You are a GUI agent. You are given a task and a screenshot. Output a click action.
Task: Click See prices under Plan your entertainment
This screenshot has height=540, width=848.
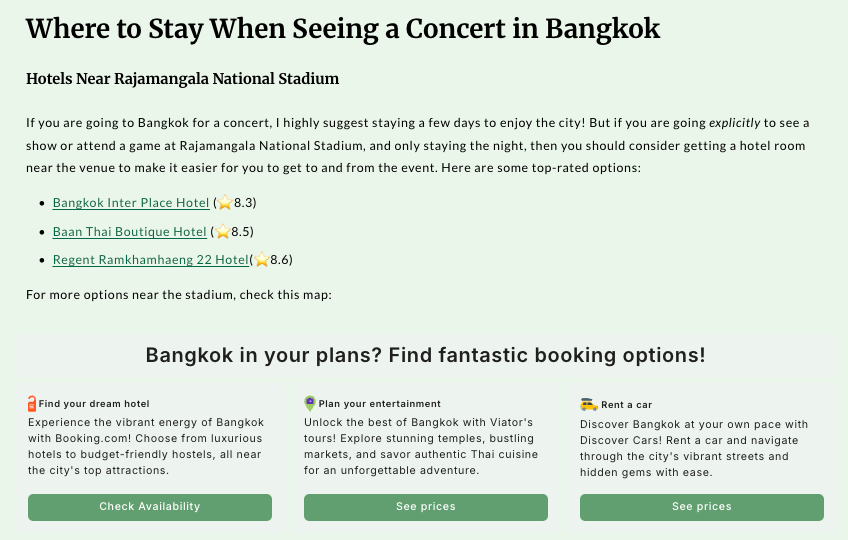(x=426, y=507)
